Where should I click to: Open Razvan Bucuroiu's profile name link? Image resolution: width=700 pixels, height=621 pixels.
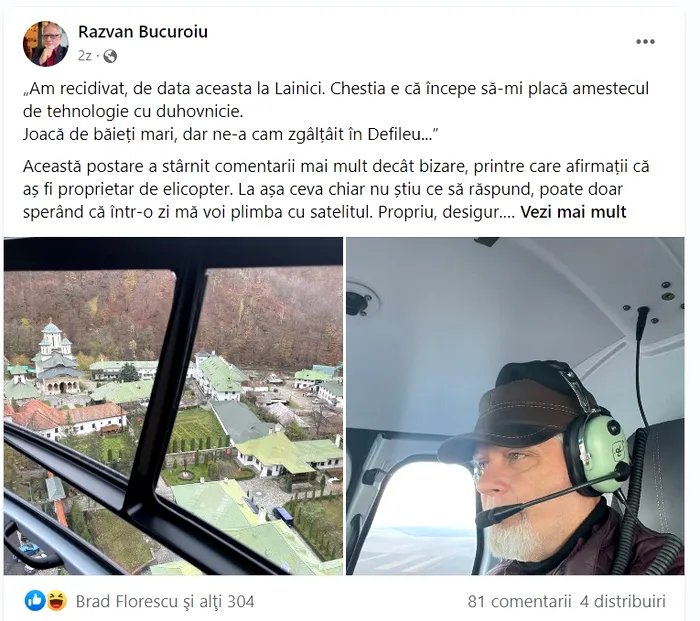143,32
